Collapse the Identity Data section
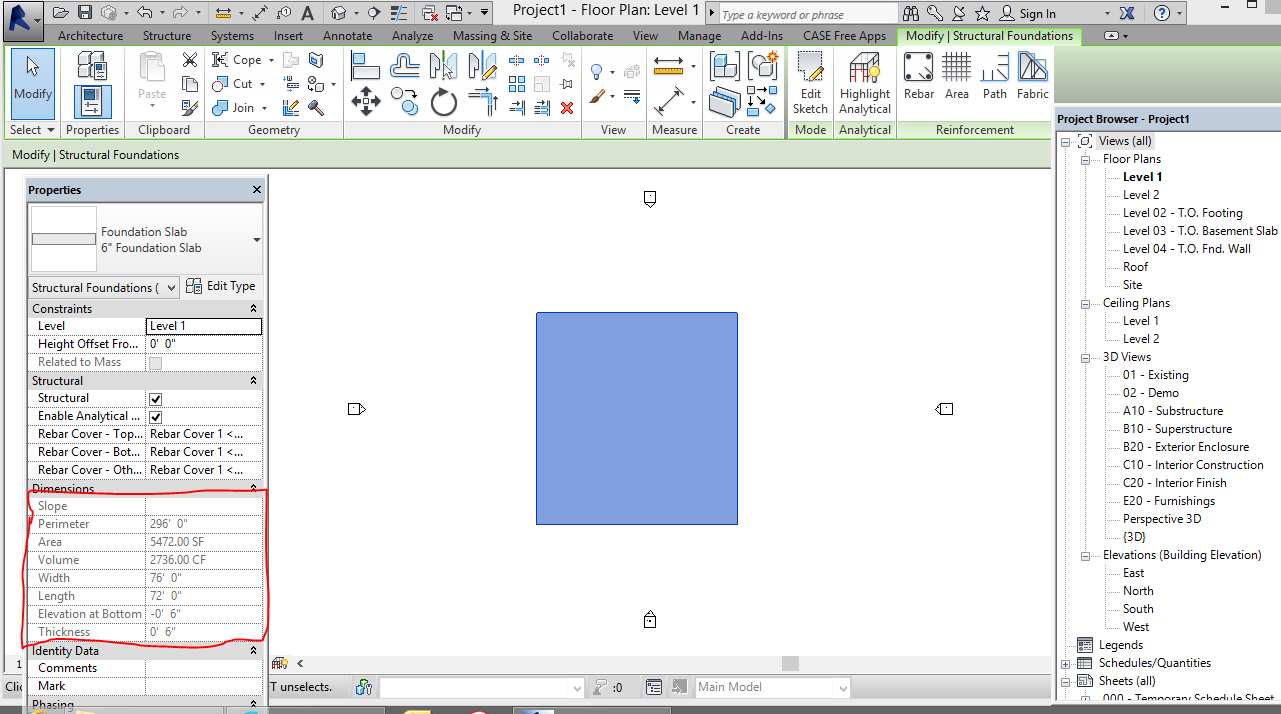This screenshot has width=1281, height=714. click(x=253, y=651)
